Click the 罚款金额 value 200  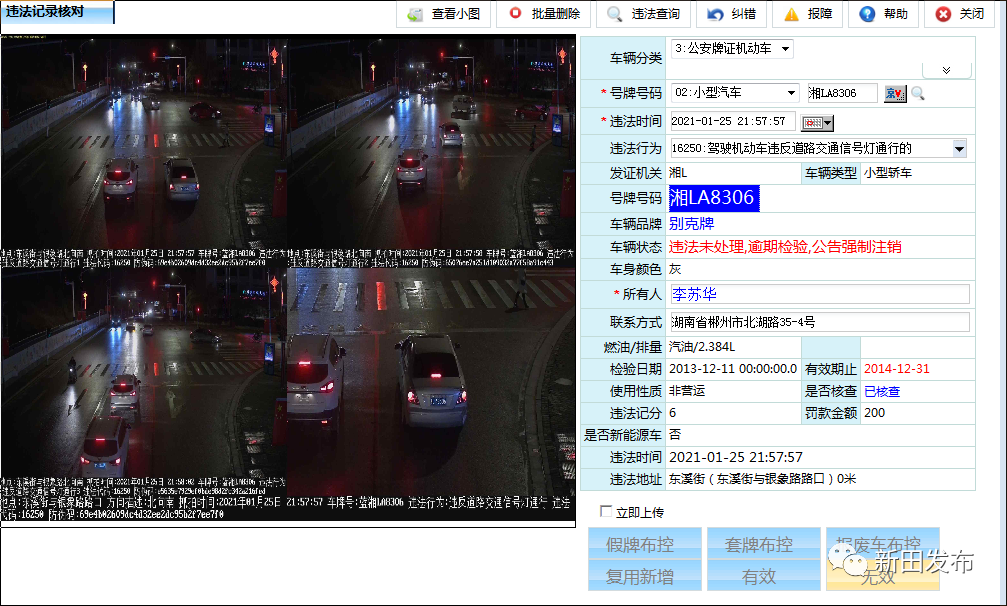coord(874,413)
